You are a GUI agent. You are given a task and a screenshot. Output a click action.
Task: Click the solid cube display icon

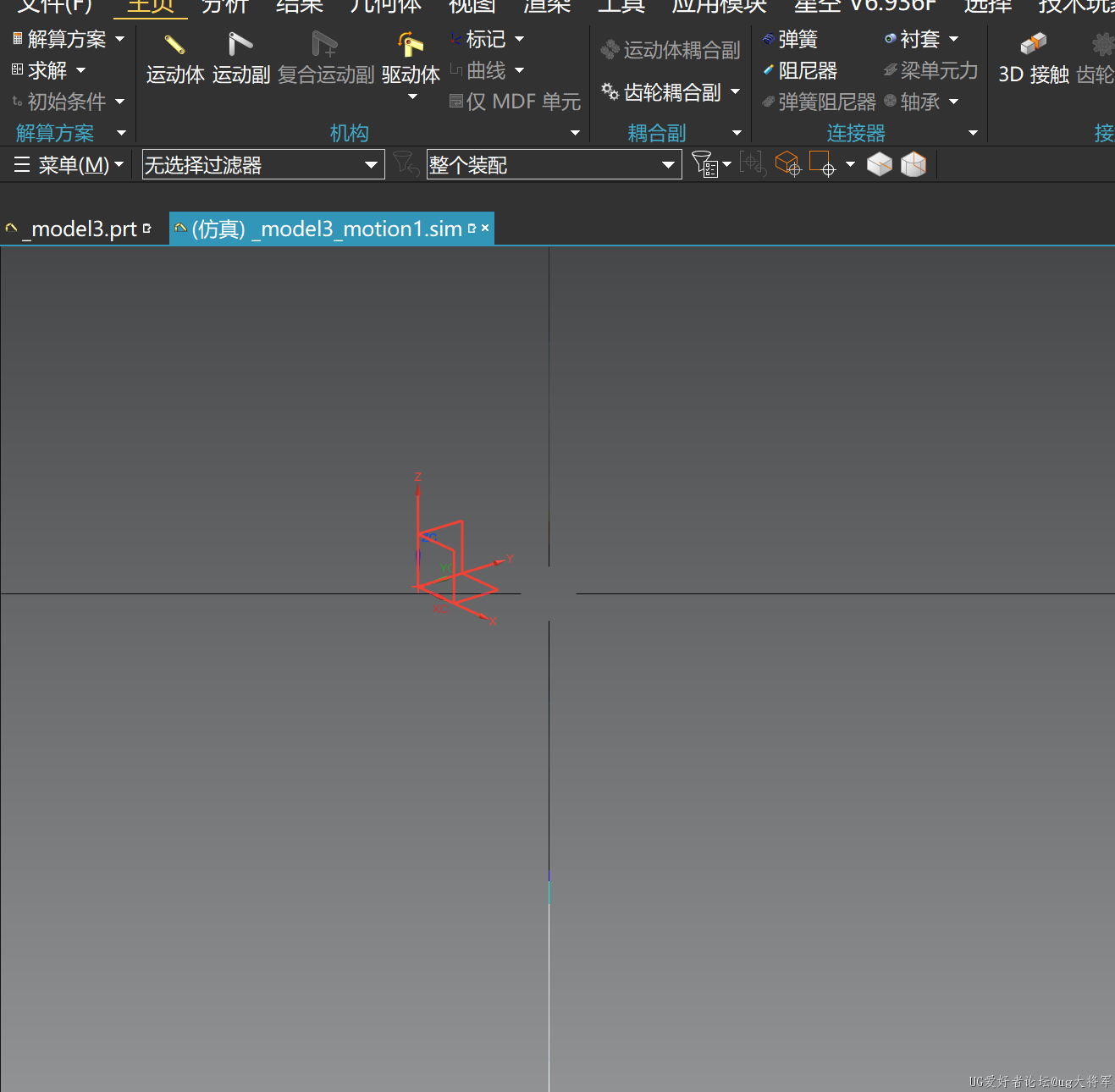coord(880,163)
